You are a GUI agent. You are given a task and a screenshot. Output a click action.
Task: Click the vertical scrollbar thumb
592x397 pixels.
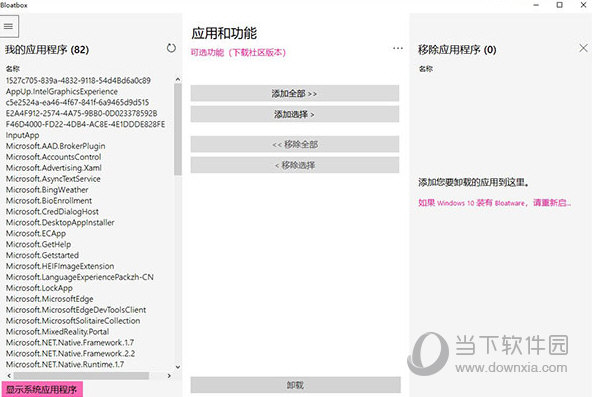tap(177, 129)
